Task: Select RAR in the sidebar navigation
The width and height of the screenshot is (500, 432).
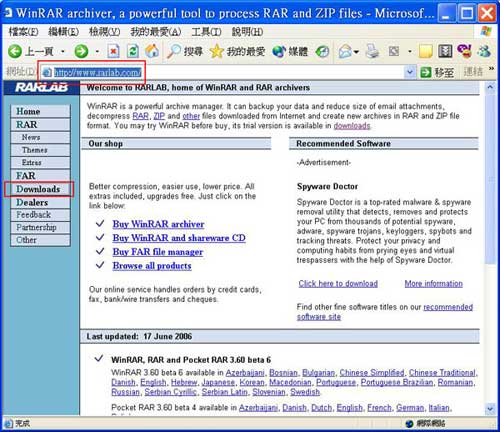Action: (40, 125)
